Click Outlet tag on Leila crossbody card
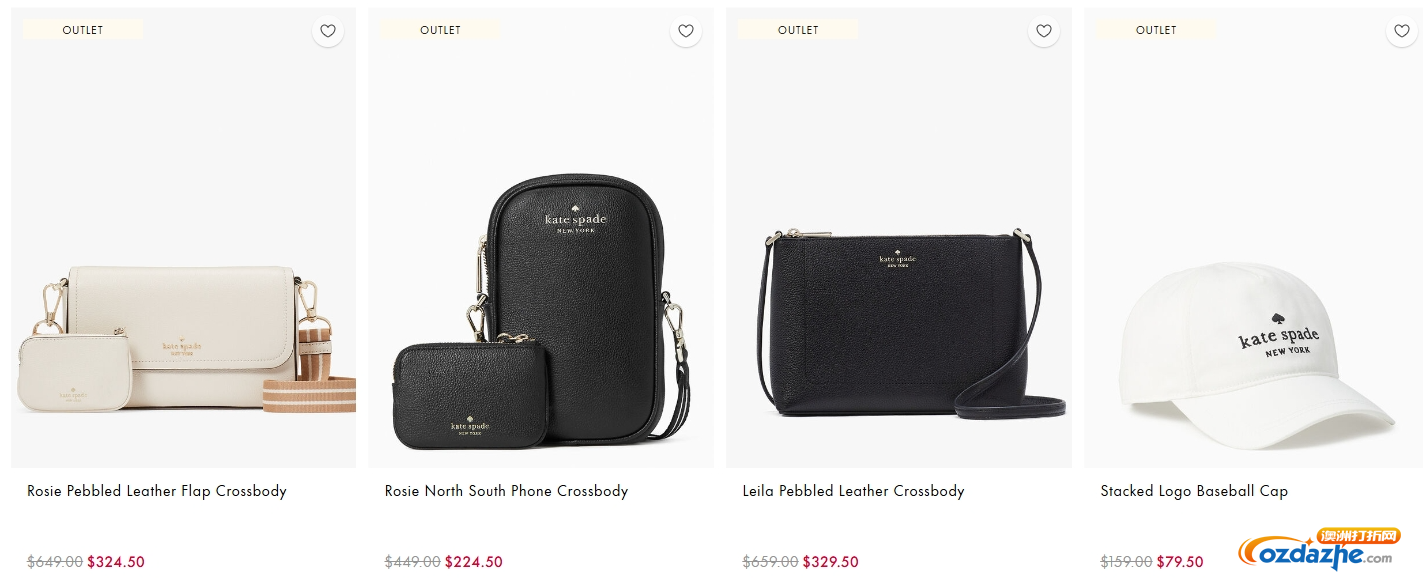1423x583 pixels. click(798, 30)
